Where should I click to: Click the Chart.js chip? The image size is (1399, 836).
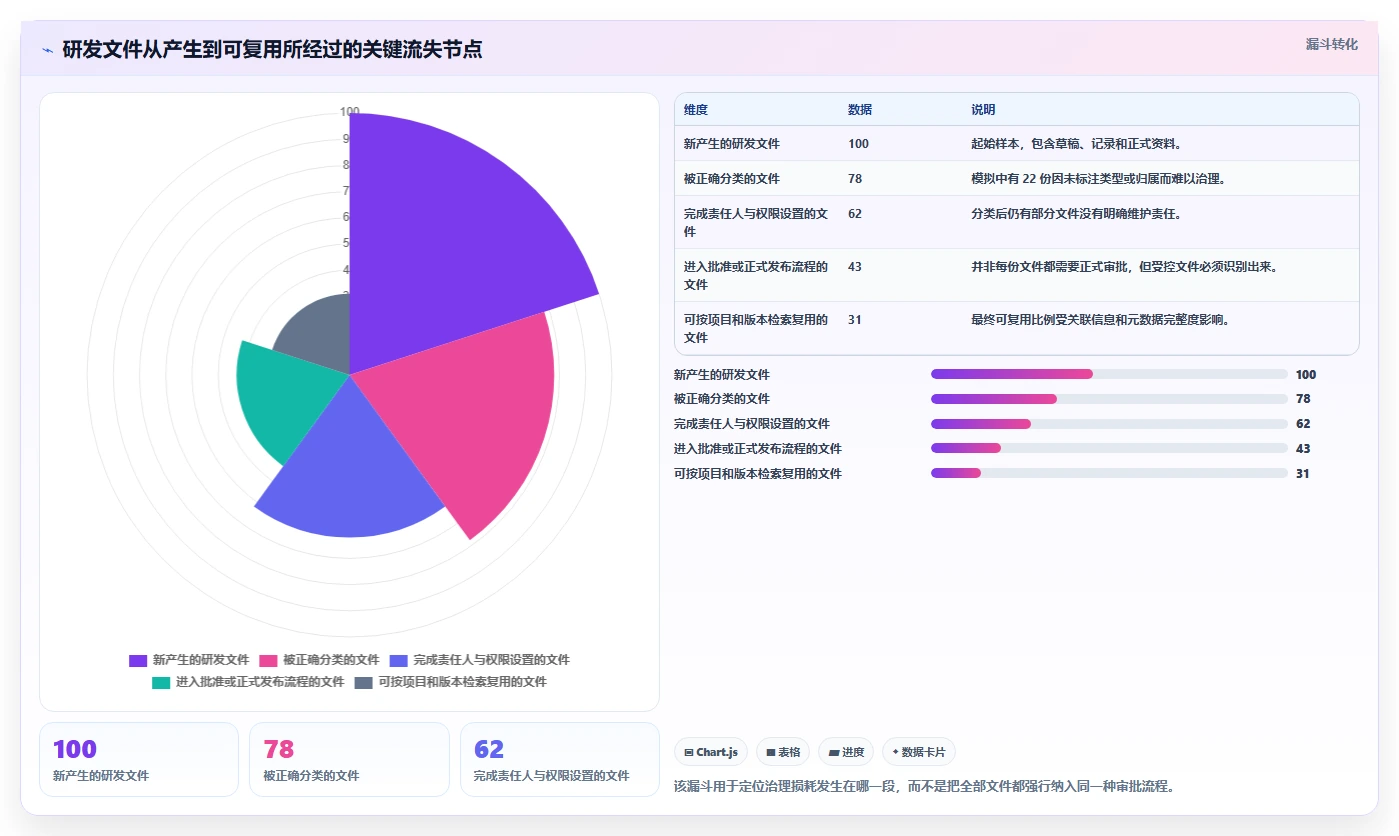point(711,752)
